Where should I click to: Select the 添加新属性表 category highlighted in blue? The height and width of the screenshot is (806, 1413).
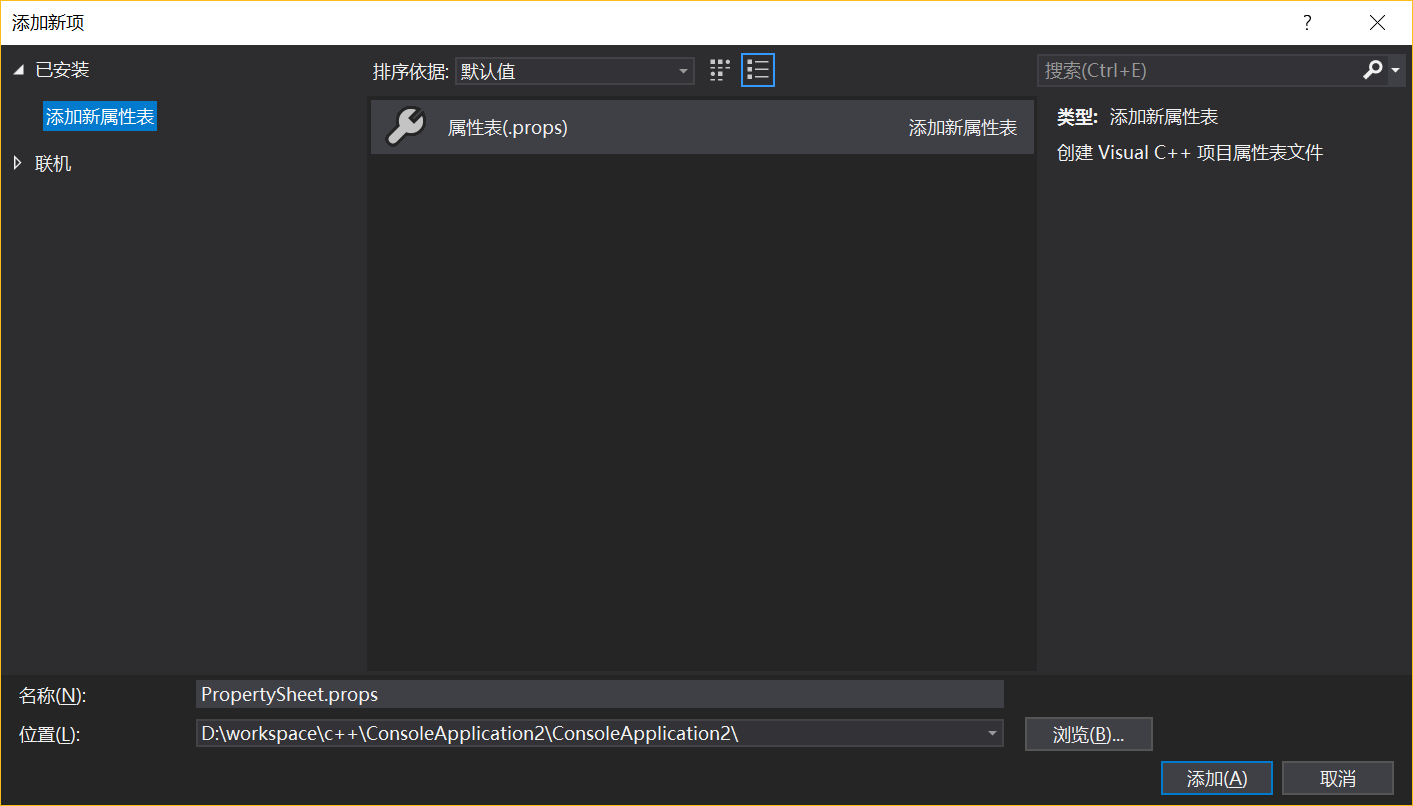(x=99, y=116)
